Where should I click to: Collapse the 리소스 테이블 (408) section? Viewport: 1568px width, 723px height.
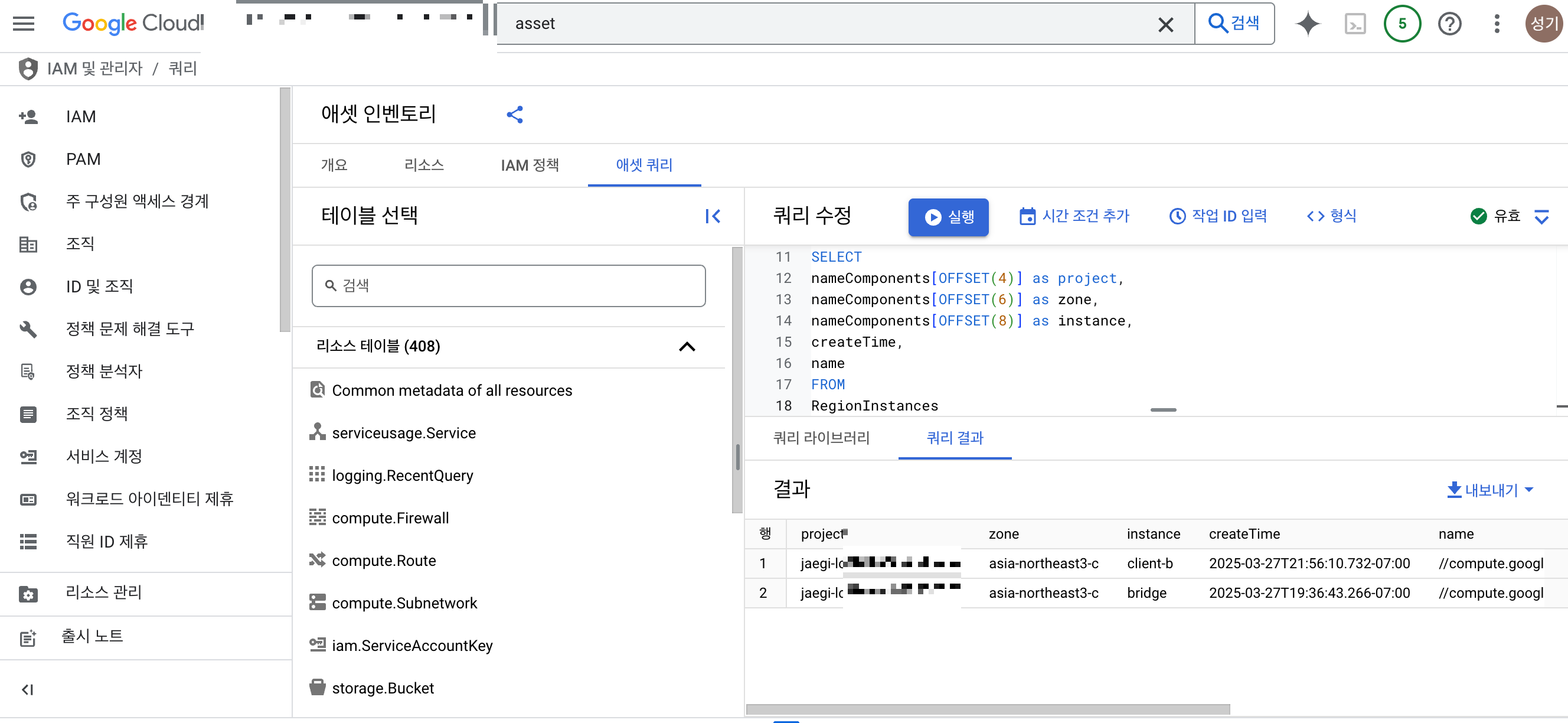pos(687,347)
